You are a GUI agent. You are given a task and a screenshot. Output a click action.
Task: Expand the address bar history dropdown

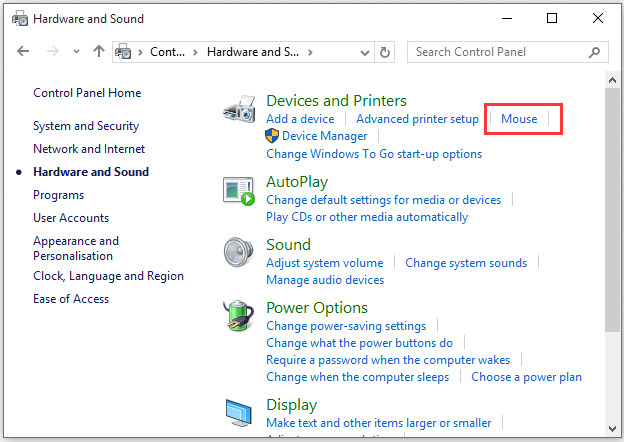point(365,53)
